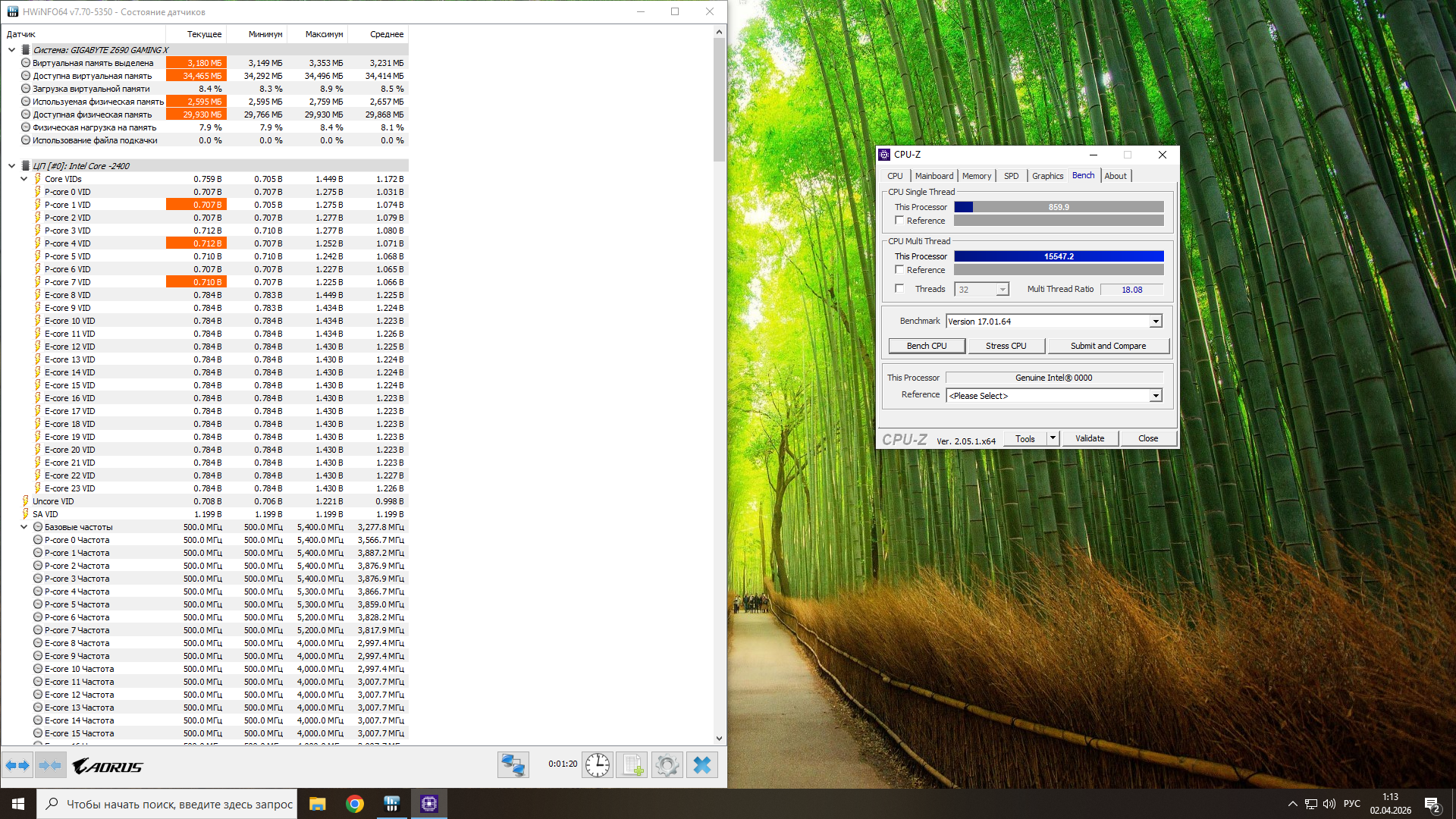Open the network remote monitoring icon

[x=513, y=764]
